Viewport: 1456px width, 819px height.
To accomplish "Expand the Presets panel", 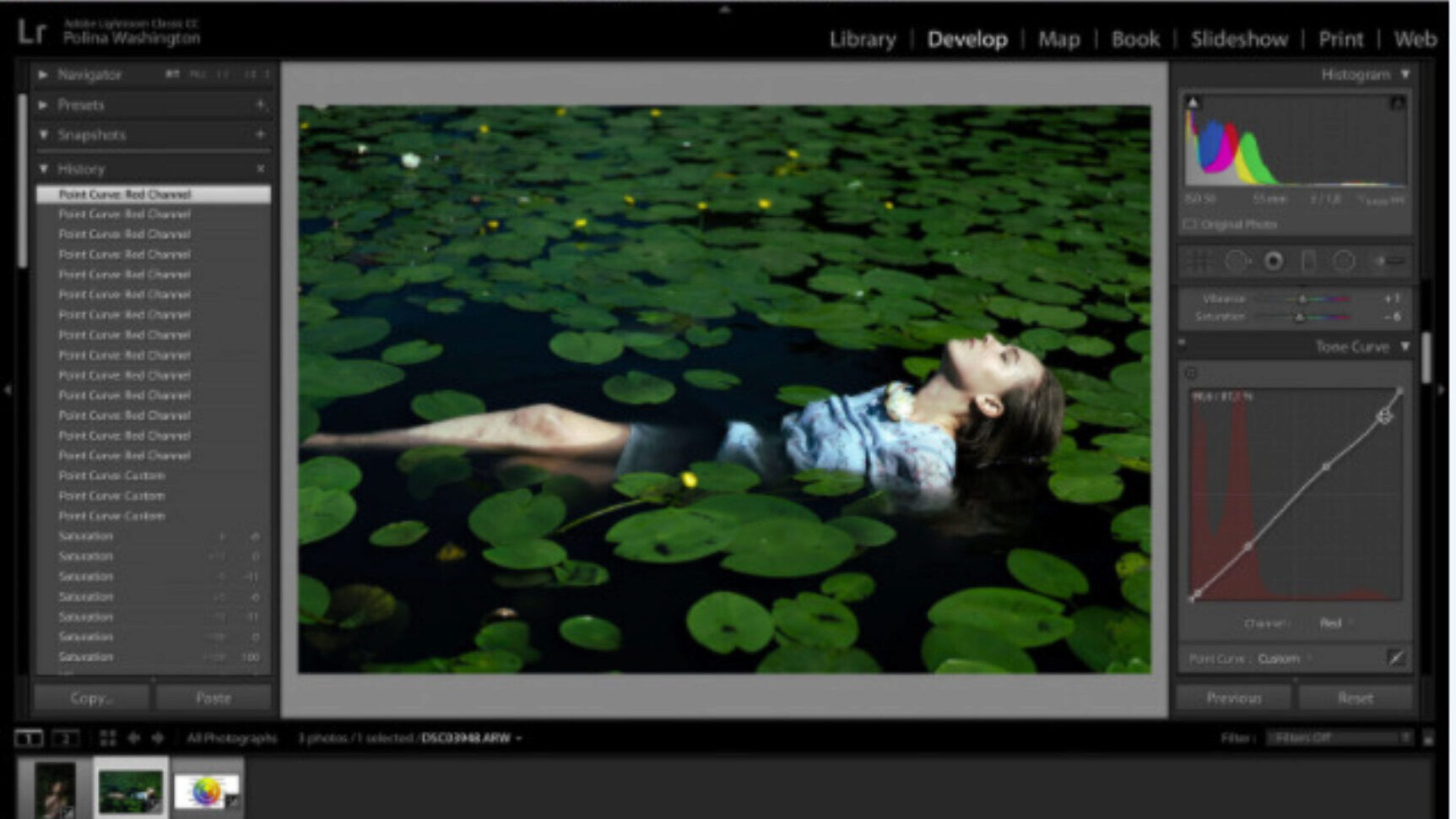I will pos(43,105).
